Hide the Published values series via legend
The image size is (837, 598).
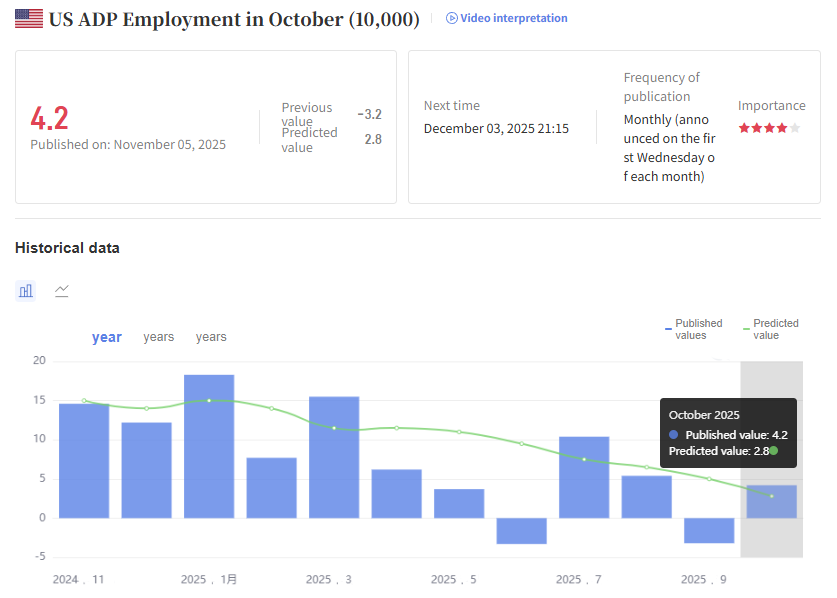(x=697, y=330)
